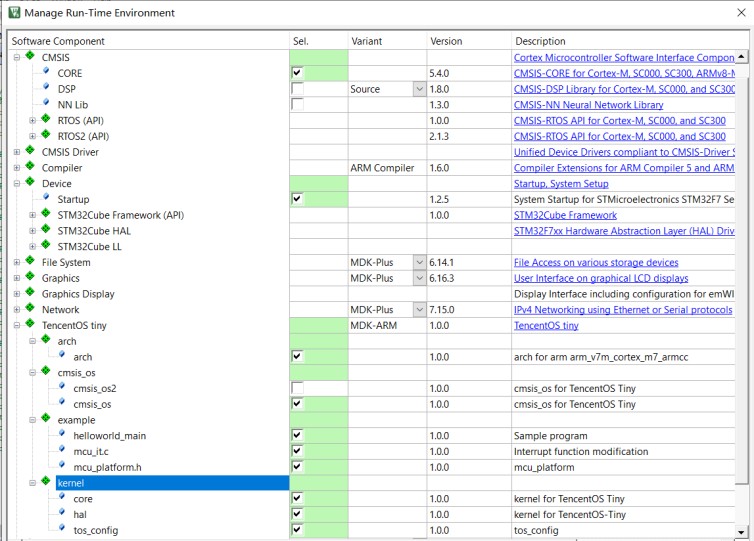Viewport: 754px width, 541px height.
Task: Enable the cmsis_os2 checkbox
Action: click(297, 388)
